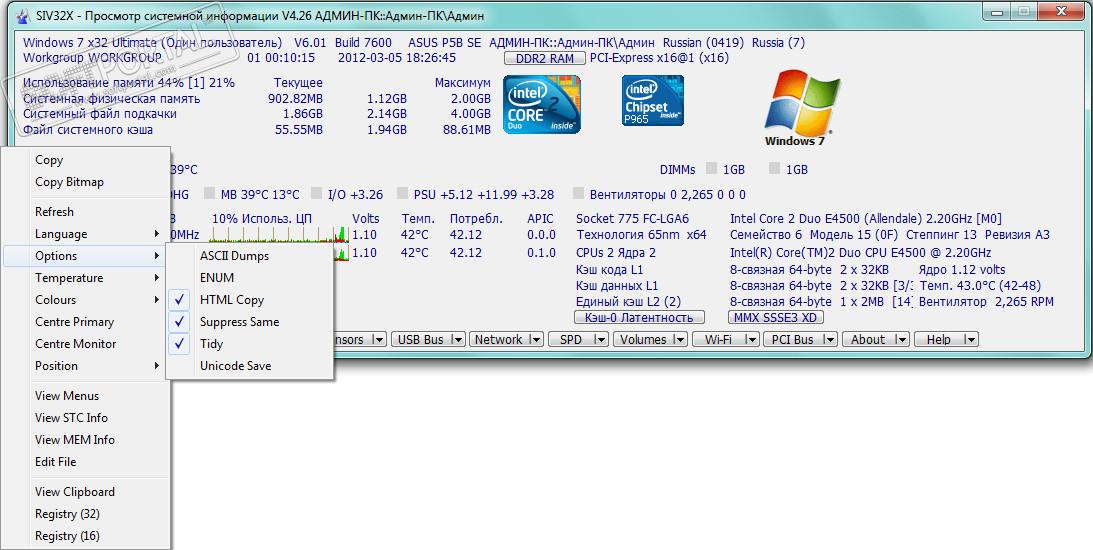Viewport: 1093px width, 550px height.
Task: Select Edit File menu entry
Action: pyautogui.click(x=86, y=461)
